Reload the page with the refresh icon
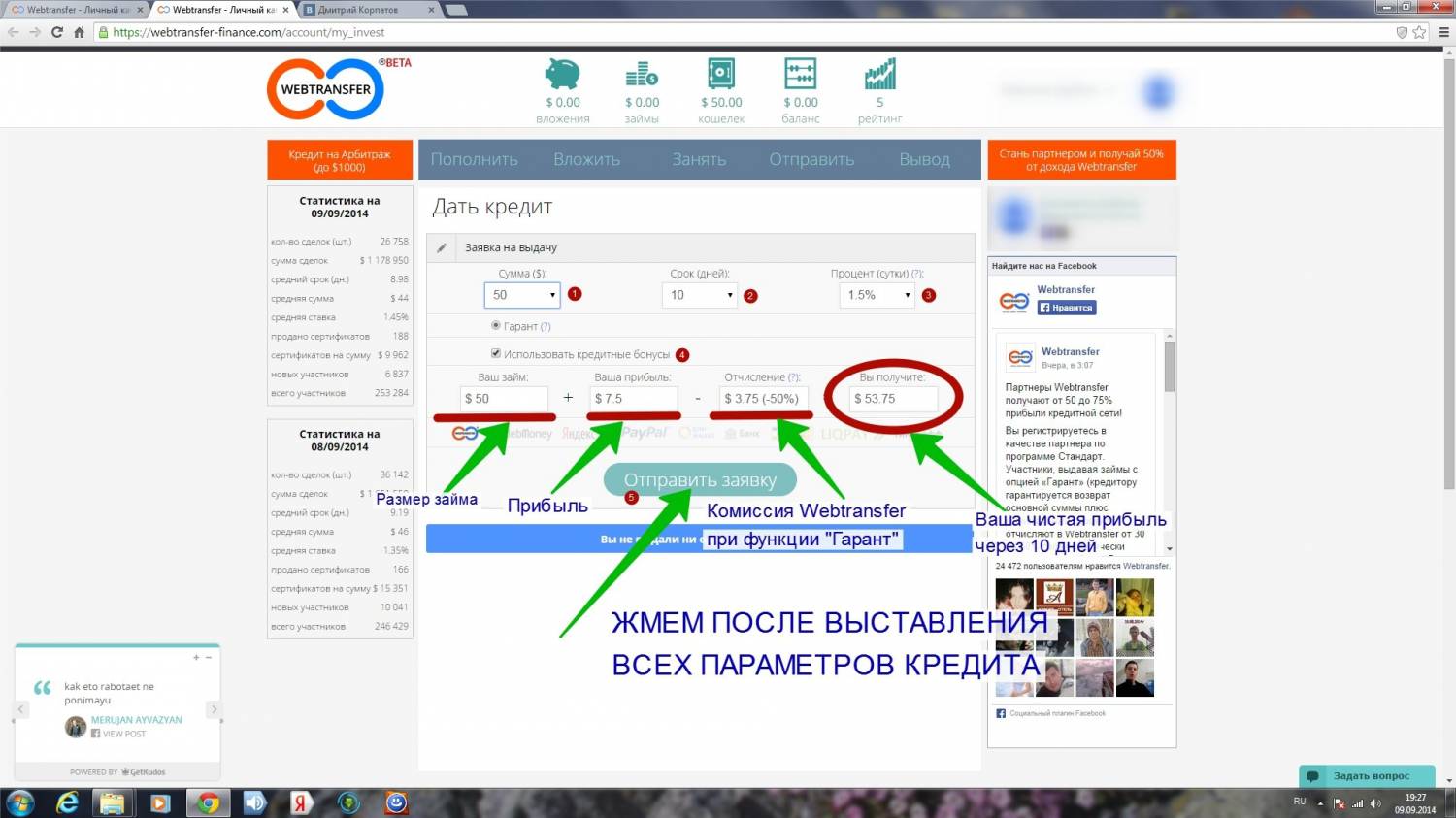This screenshot has width=1456, height=818. coord(57,32)
